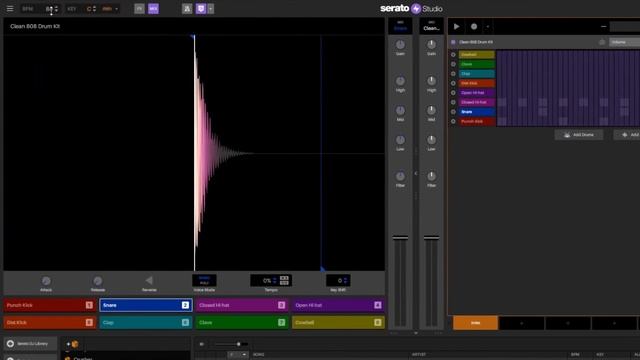Select the Dist Kick pad

point(49,322)
